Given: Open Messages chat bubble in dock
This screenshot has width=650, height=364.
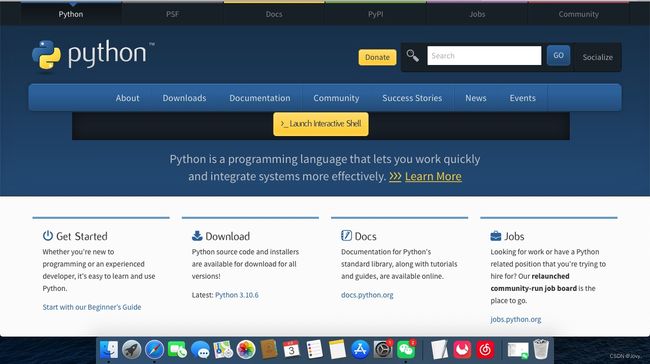Looking at the screenshot, I should (x=201, y=349).
